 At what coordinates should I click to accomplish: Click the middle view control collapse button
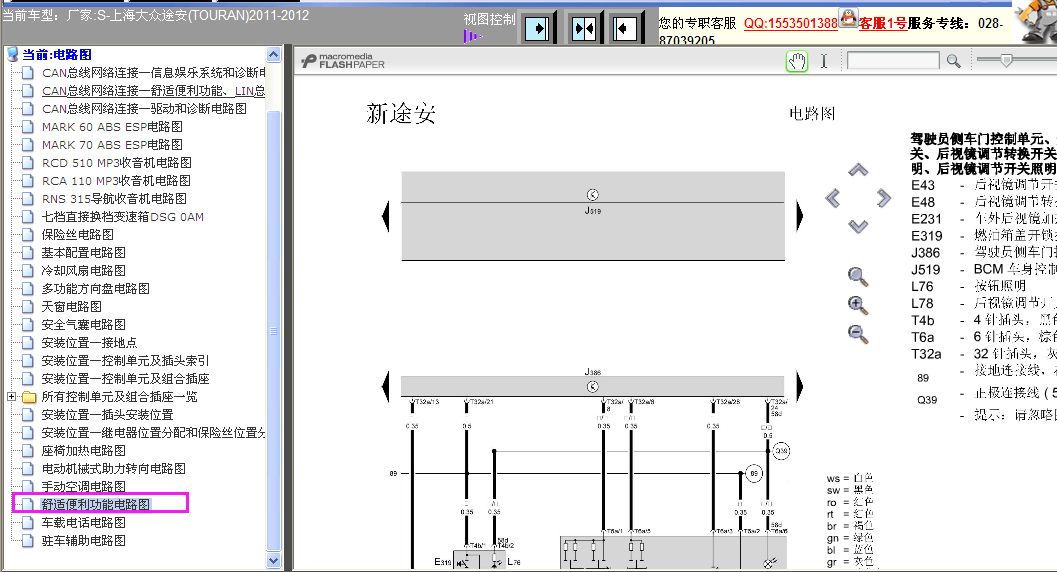(583, 28)
